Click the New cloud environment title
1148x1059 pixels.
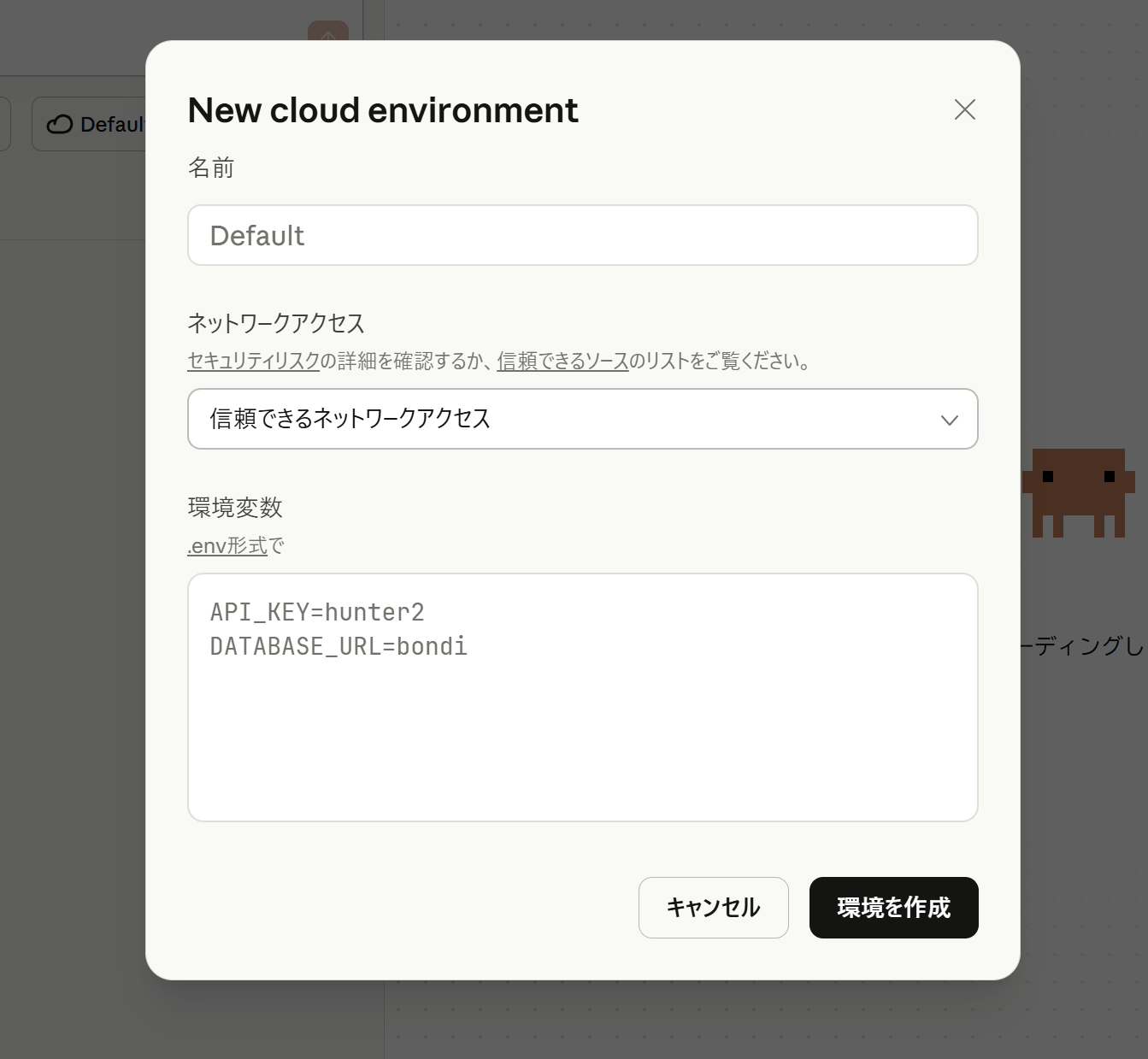[383, 110]
